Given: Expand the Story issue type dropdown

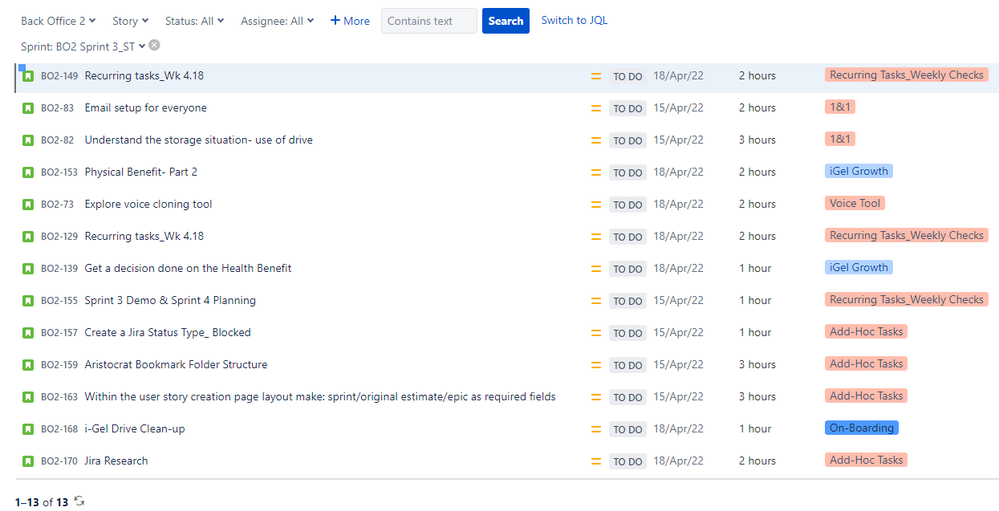Looking at the screenshot, I should tap(131, 21).
